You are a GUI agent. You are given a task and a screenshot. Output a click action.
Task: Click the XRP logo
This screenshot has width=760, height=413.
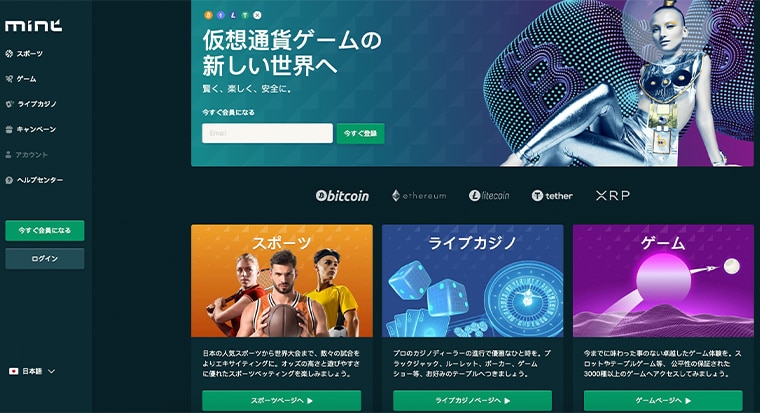(613, 195)
